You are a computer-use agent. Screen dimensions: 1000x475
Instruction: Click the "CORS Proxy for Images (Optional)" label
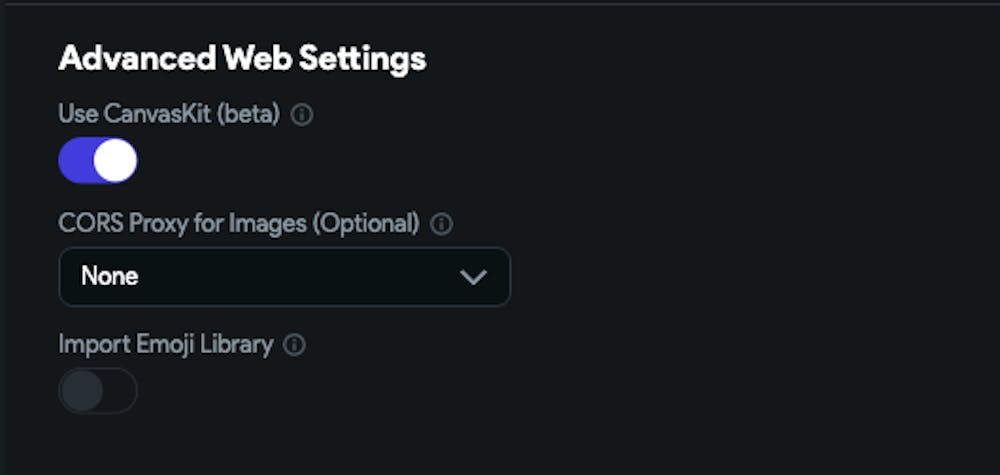(239, 224)
